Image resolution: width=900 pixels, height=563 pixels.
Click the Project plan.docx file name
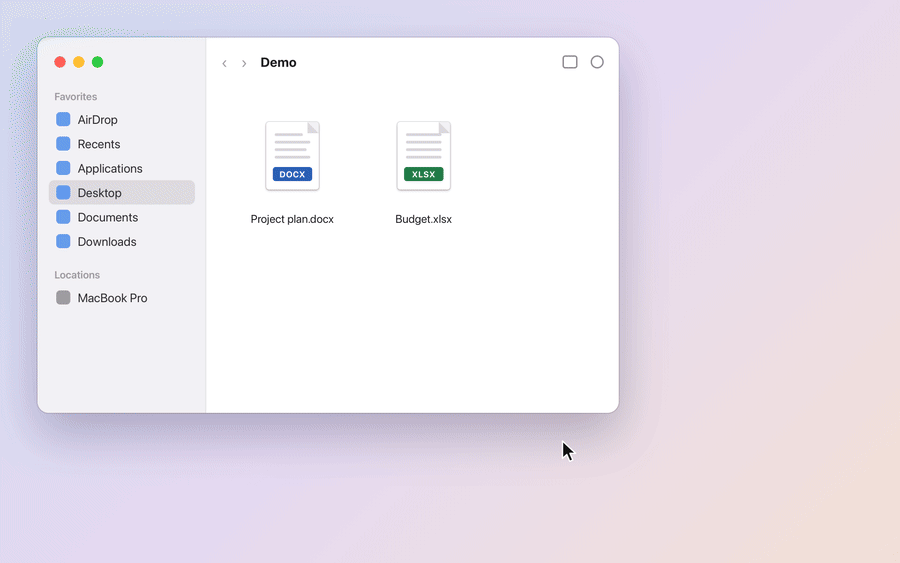292,219
